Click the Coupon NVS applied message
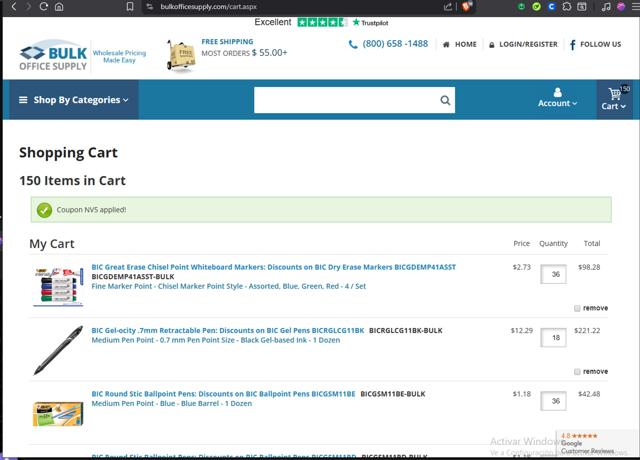Image resolution: width=640 pixels, height=460 pixels. pos(91,210)
